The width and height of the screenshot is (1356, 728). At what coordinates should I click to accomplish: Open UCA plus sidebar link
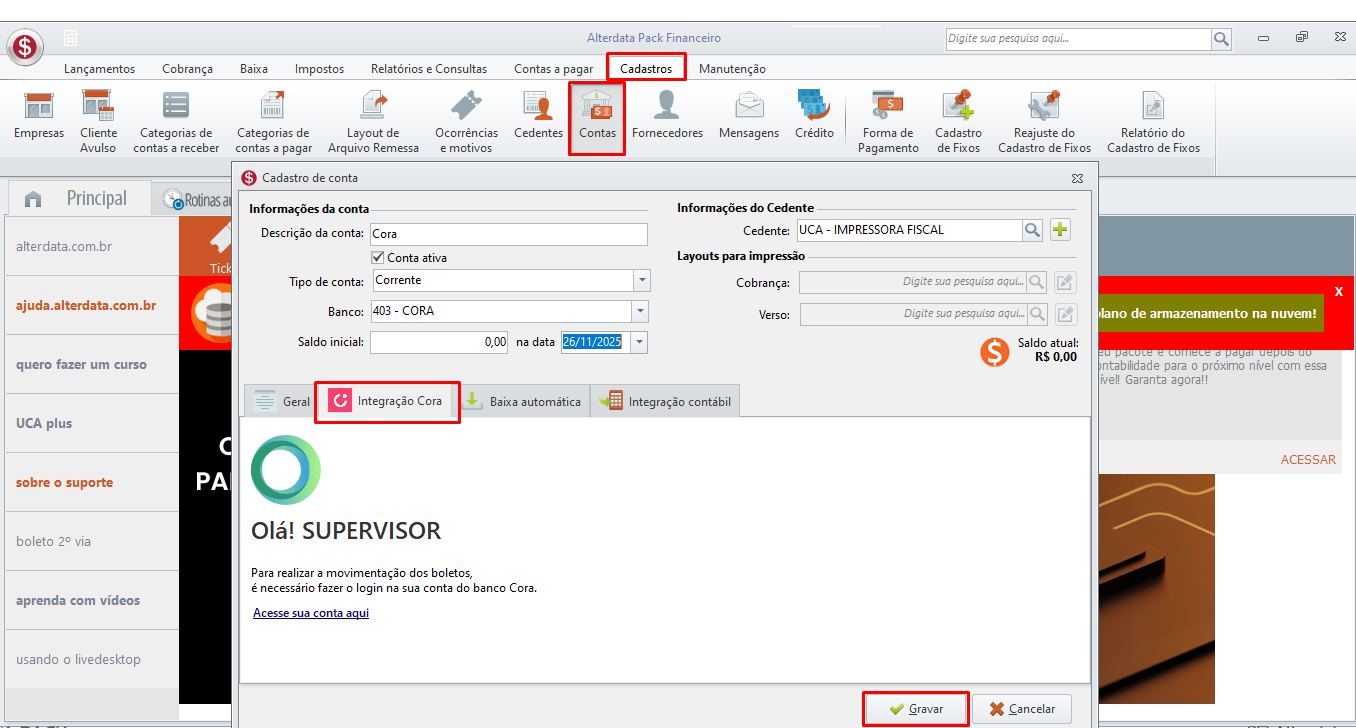93,423
